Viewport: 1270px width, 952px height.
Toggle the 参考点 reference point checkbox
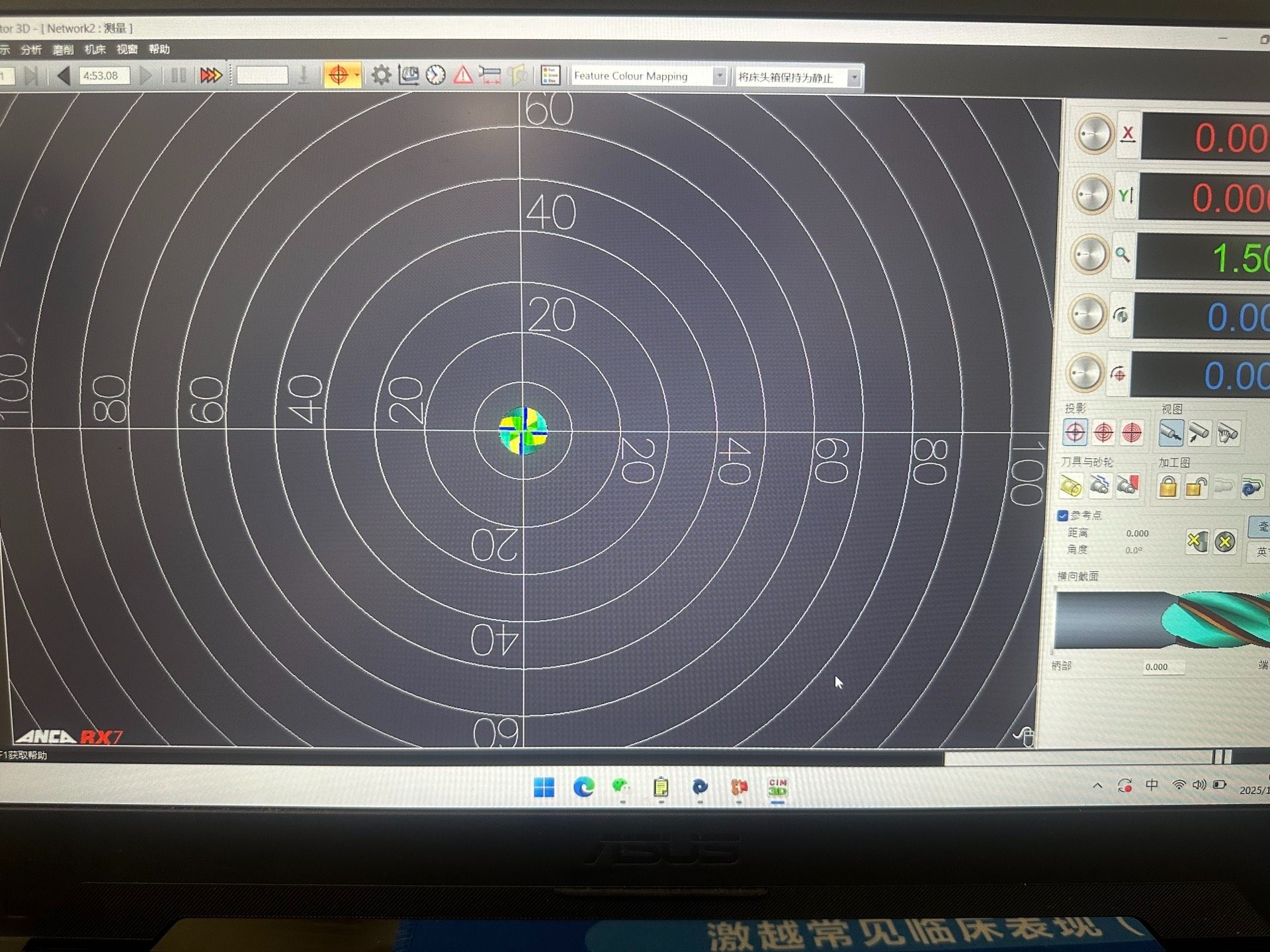tap(1063, 515)
